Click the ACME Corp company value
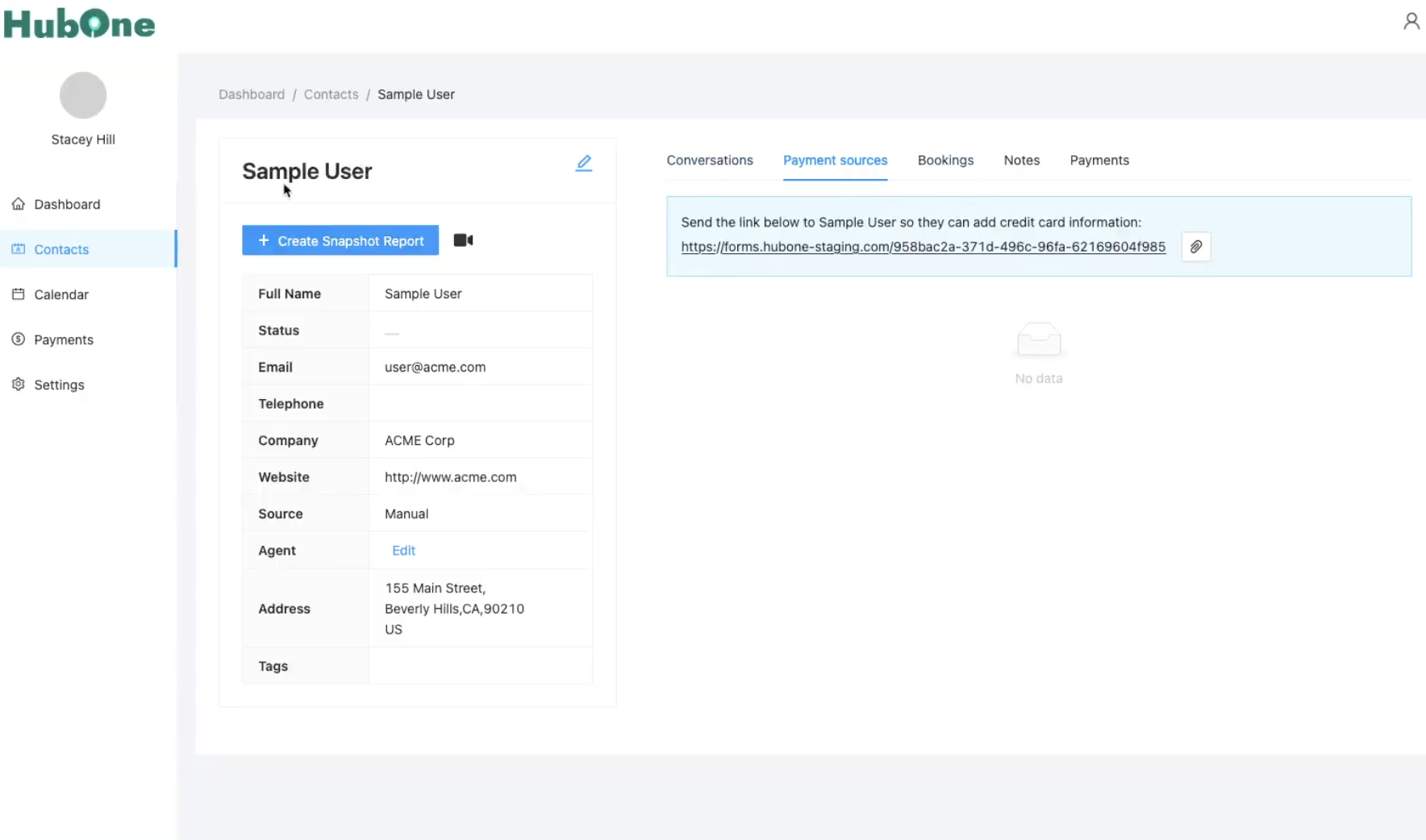Screen dimensions: 1426x840 coord(419,440)
